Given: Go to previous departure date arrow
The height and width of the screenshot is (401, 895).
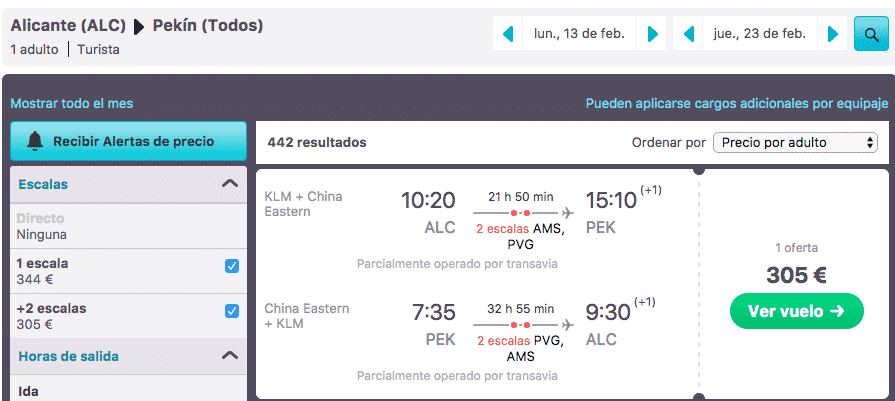Looking at the screenshot, I should tap(508, 34).
